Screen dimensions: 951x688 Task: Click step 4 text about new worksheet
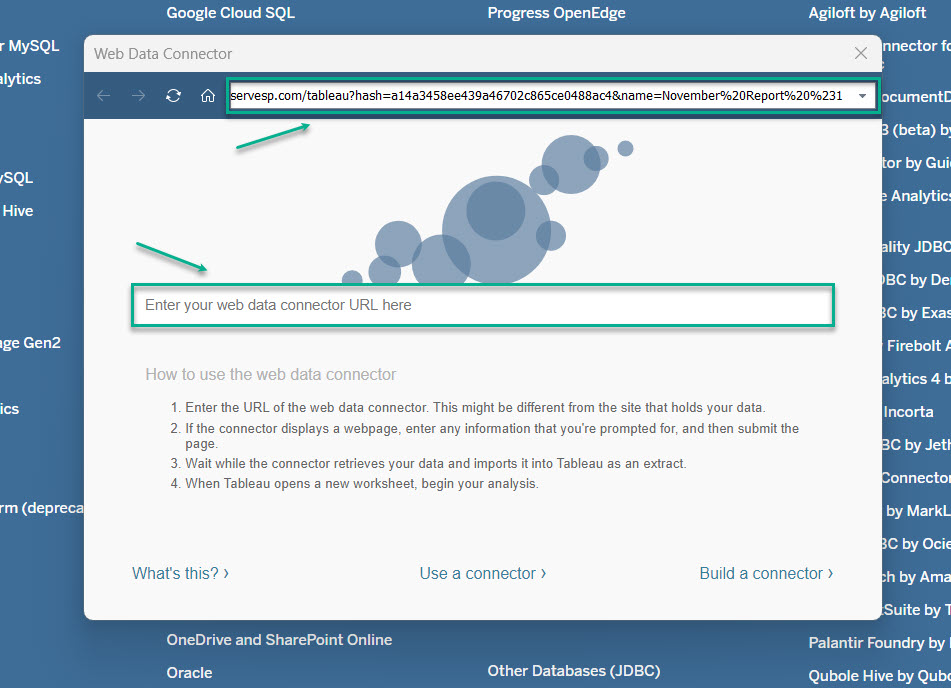[361, 484]
